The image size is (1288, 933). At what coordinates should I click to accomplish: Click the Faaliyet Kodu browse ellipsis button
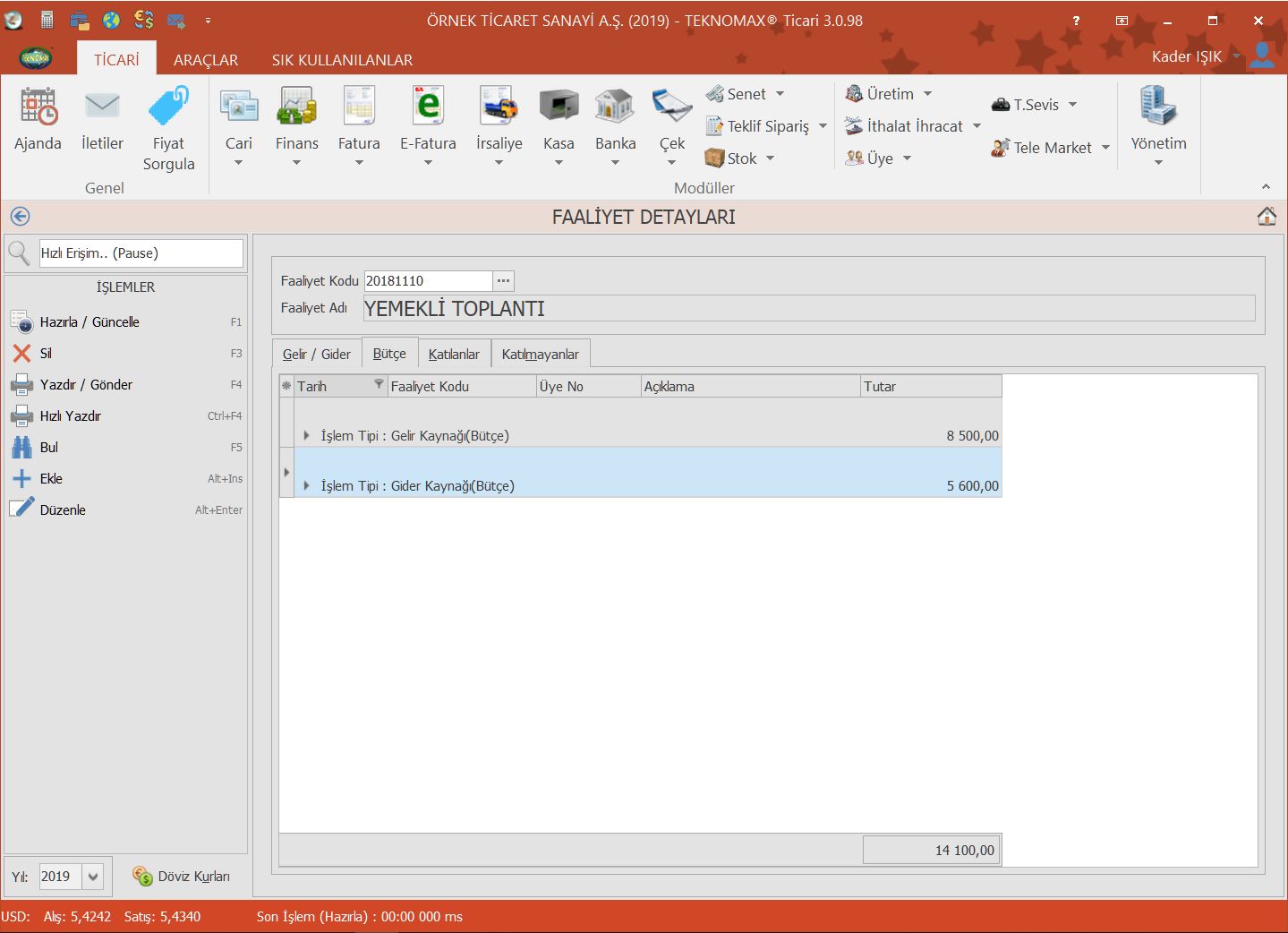504,281
